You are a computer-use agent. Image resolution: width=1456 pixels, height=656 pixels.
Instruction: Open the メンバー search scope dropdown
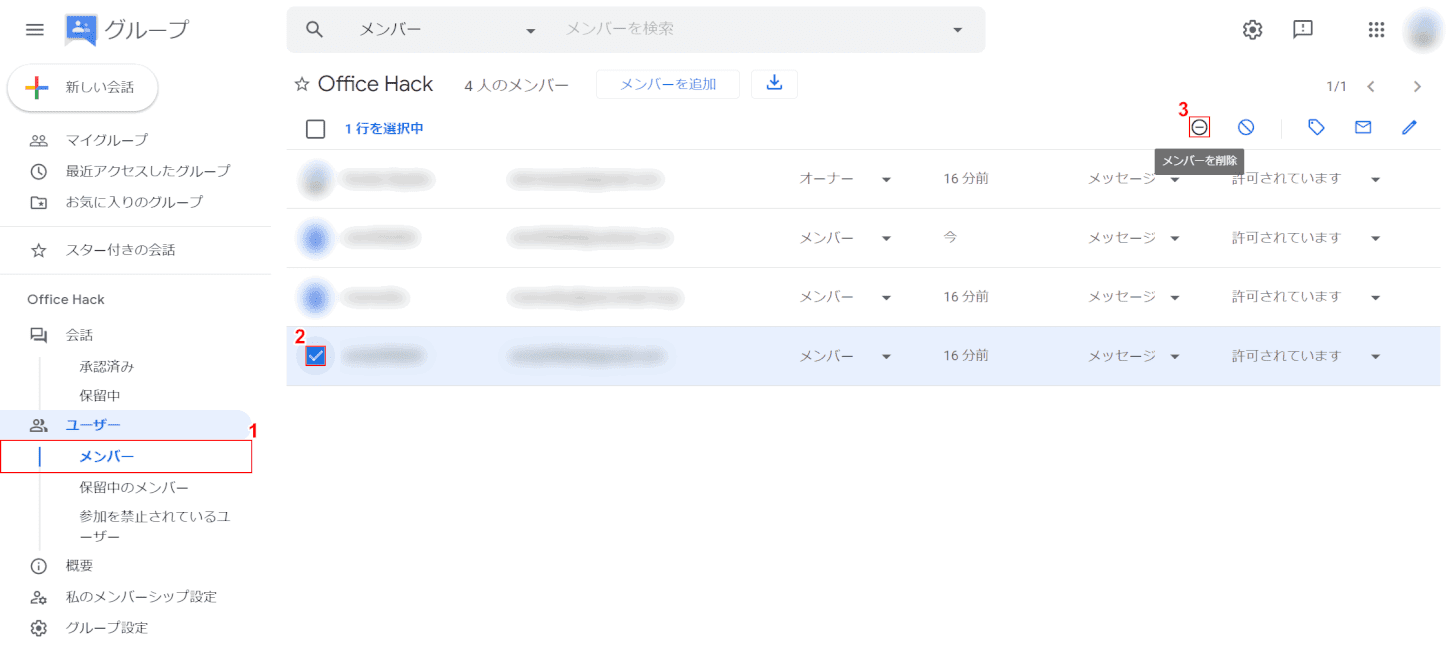448,30
